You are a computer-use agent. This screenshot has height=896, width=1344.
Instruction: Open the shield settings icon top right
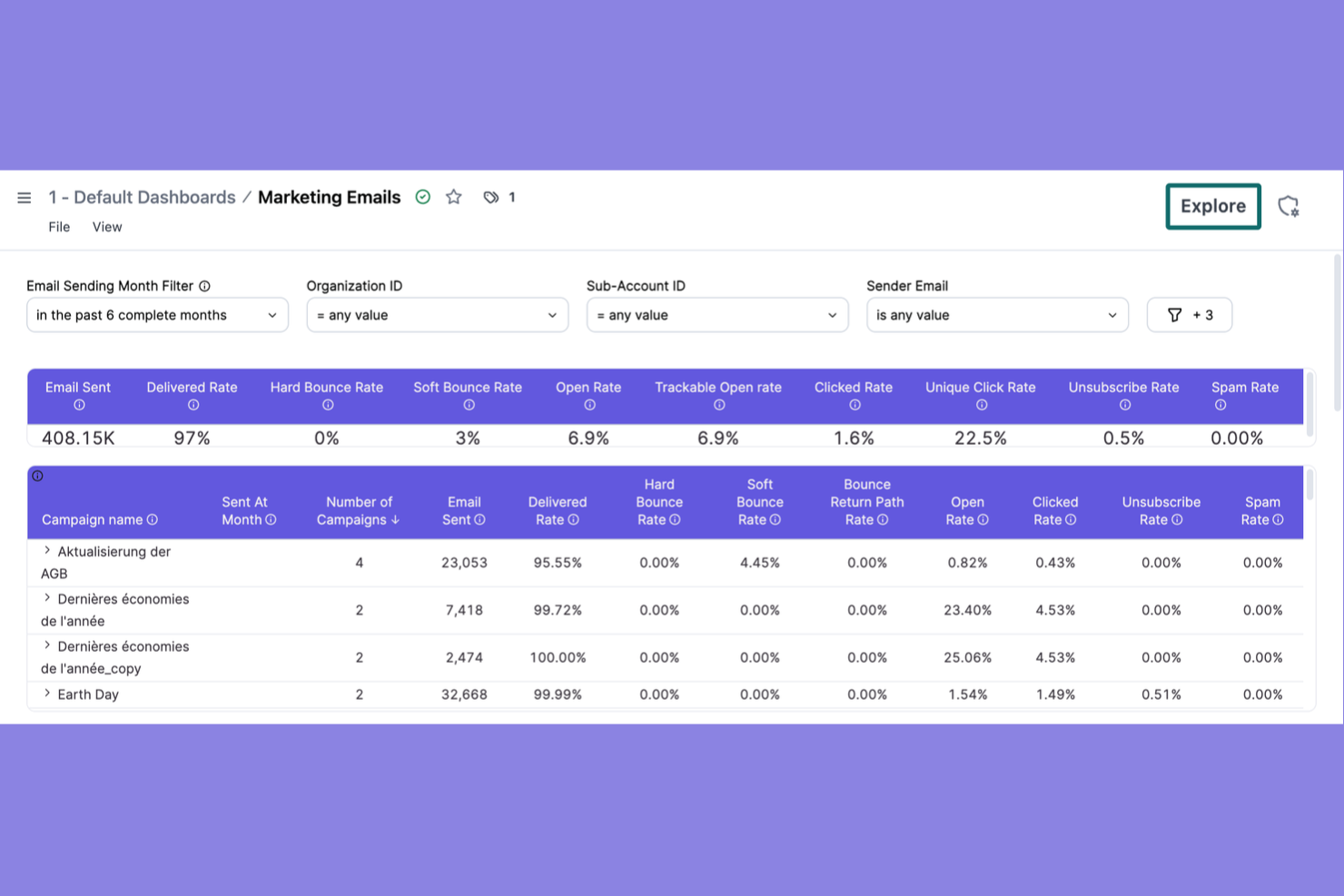pyautogui.click(x=1289, y=206)
